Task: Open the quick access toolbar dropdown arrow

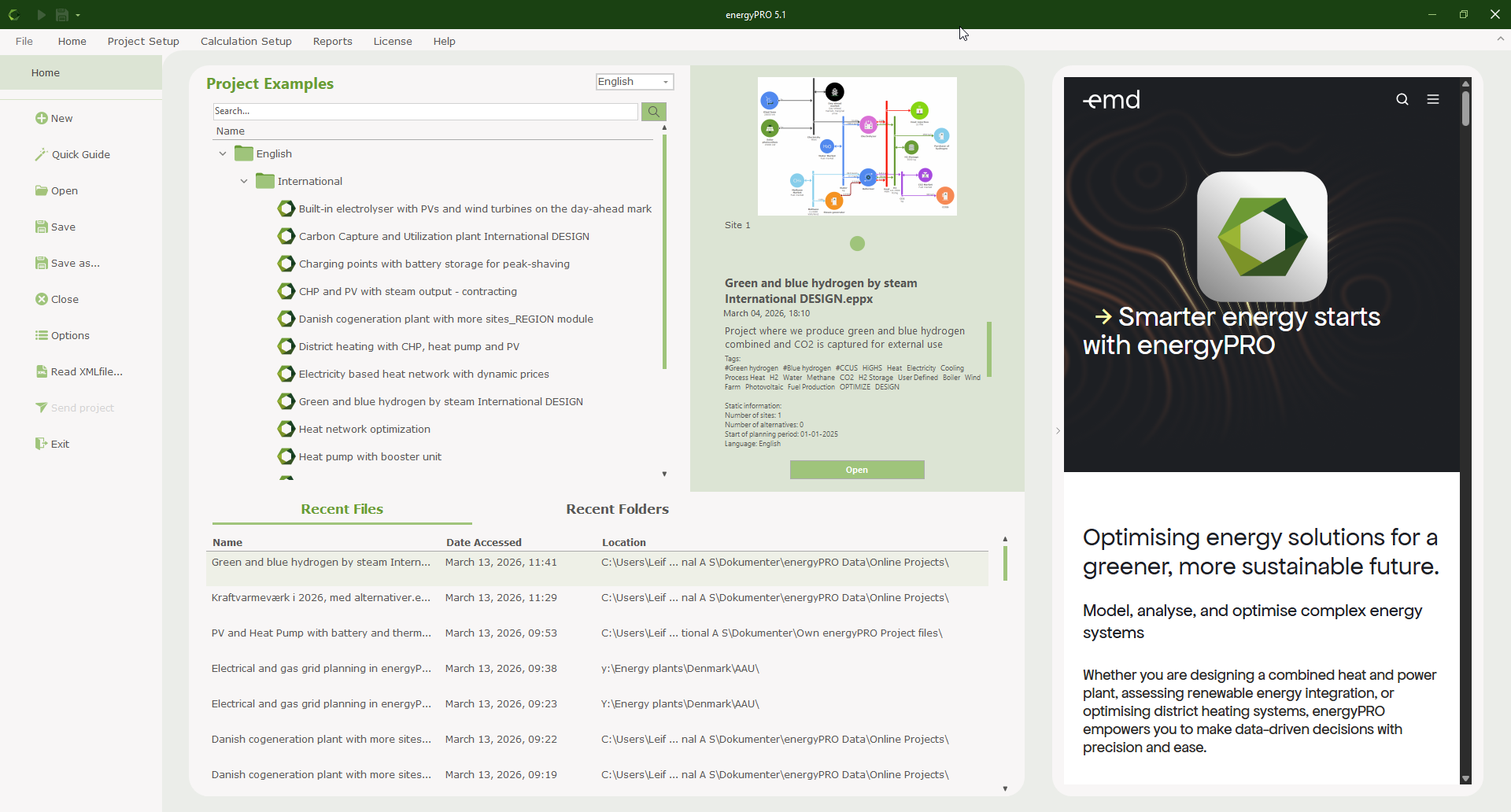Action: click(x=78, y=15)
